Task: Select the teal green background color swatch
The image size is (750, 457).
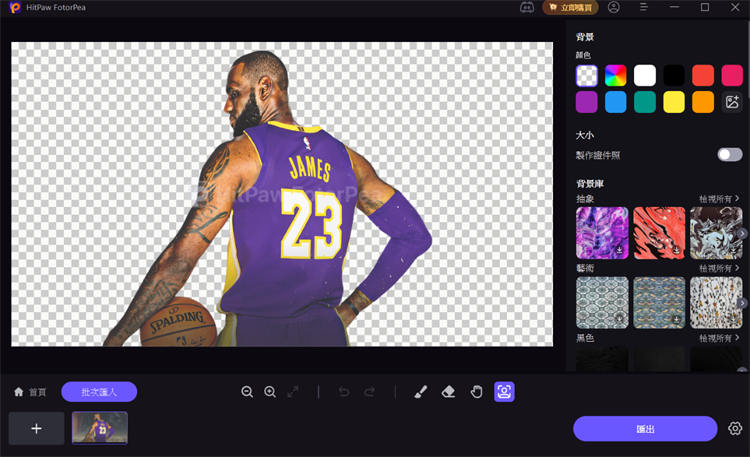Action: click(x=645, y=102)
